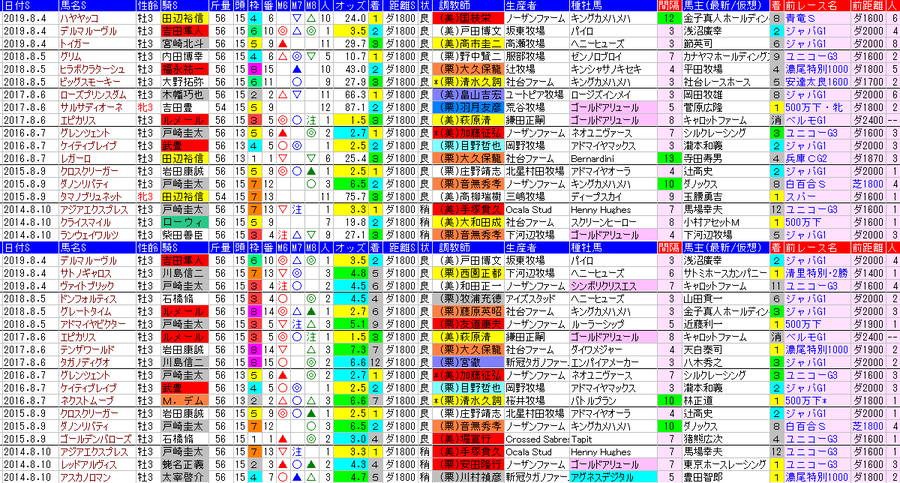The width and height of the screenshot is (900, 483).
Task: Click magenta frame 8 cell in グレートタイム row
Action: pyautogui.click(x=254, y=312)
